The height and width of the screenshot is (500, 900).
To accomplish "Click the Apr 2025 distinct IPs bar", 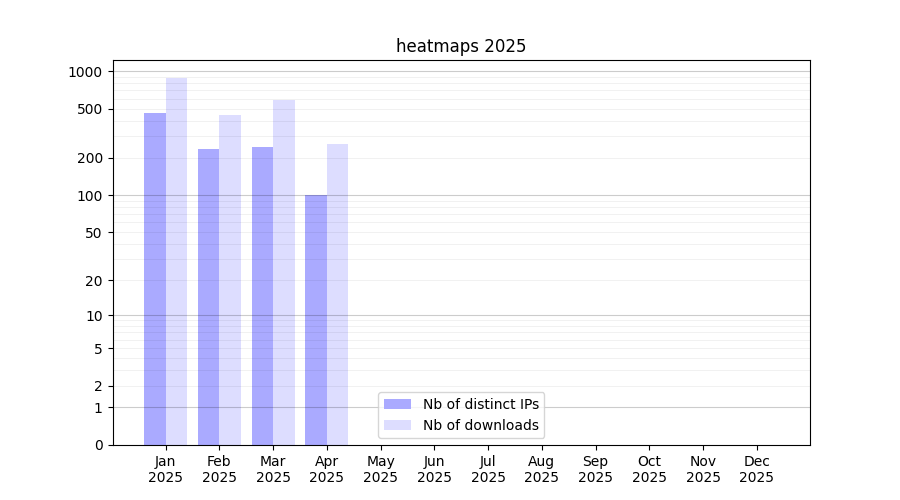I will pyautogui.click(x=316, y=320).
